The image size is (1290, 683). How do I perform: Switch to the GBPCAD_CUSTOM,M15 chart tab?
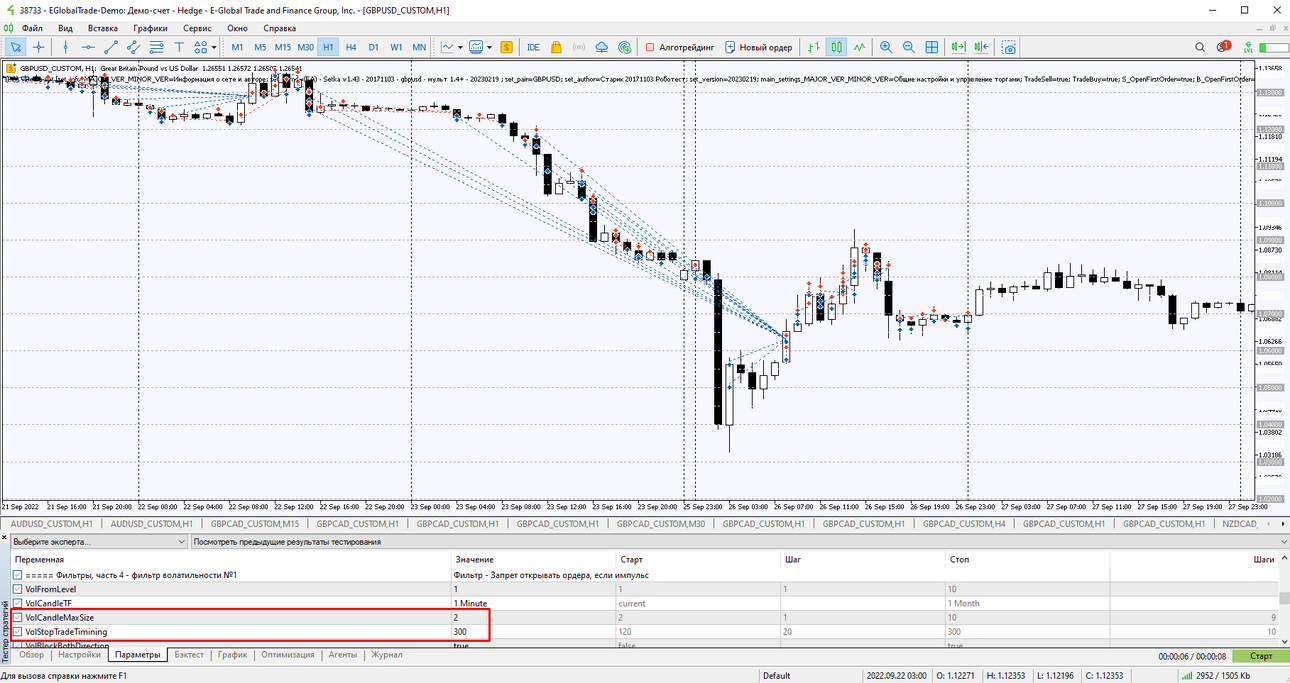click(256, 523)
